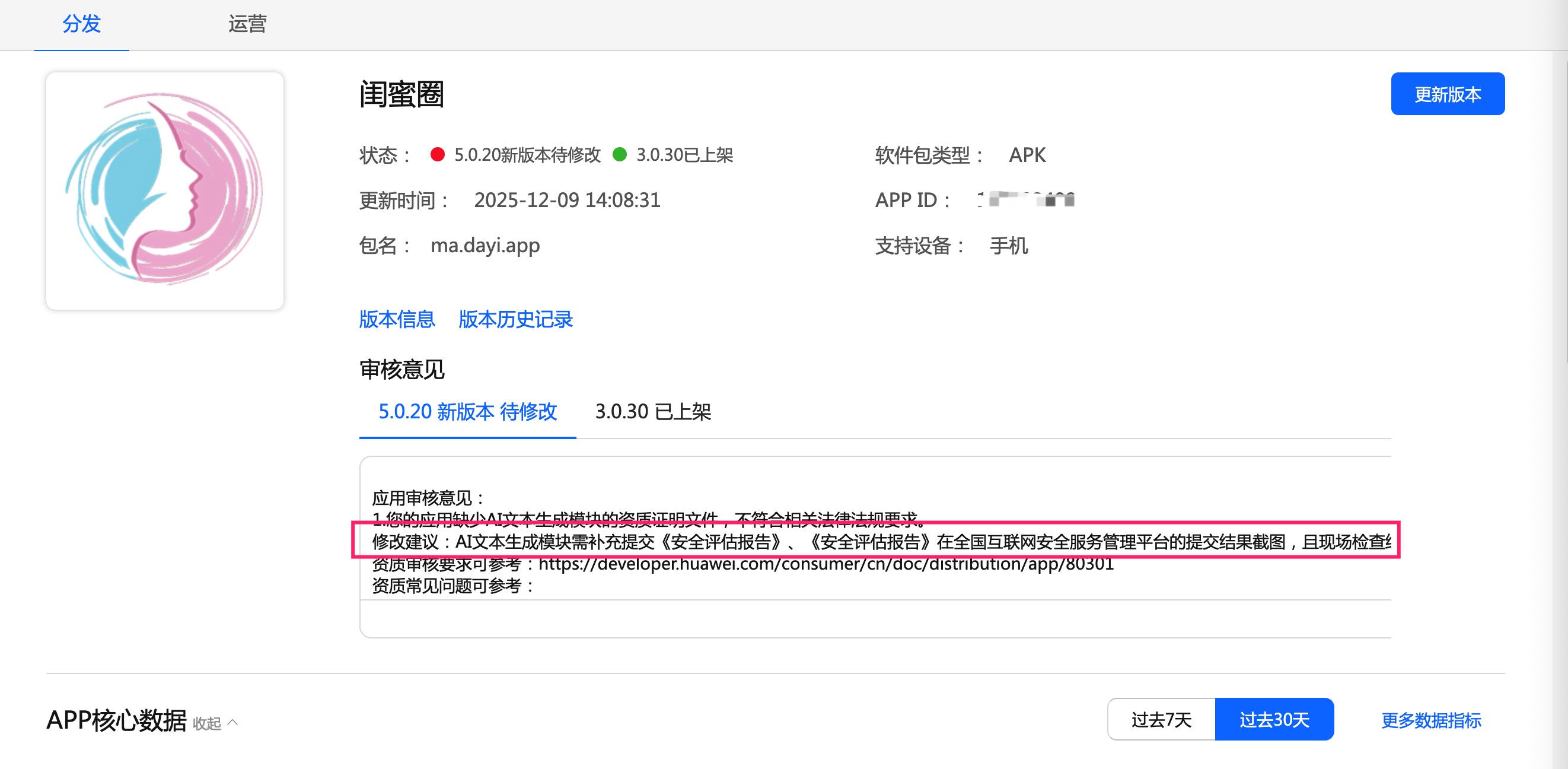Click the red status dot for 5.0.20
This screenshot has width=1568, height=769.
click(436, 155)
